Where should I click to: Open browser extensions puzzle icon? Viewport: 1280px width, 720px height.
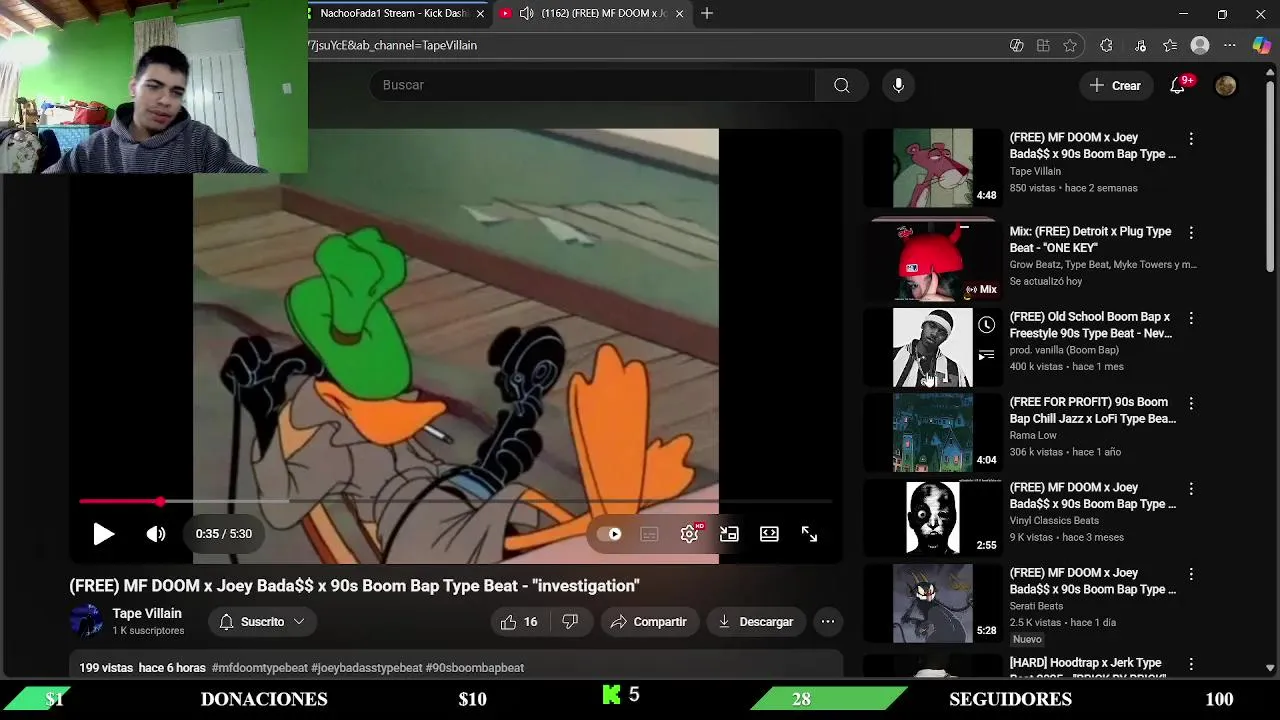(1106, 45)
